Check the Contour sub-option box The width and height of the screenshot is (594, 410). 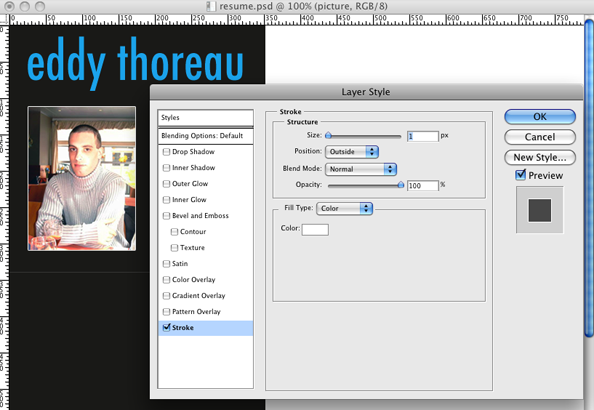(174, 232)
